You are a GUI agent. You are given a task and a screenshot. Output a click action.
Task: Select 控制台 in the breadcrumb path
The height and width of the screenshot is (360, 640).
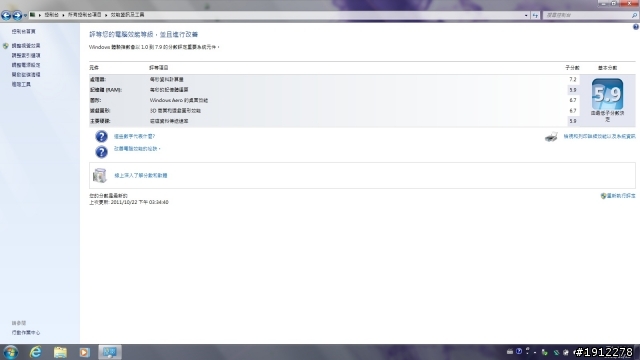point(51,15)
